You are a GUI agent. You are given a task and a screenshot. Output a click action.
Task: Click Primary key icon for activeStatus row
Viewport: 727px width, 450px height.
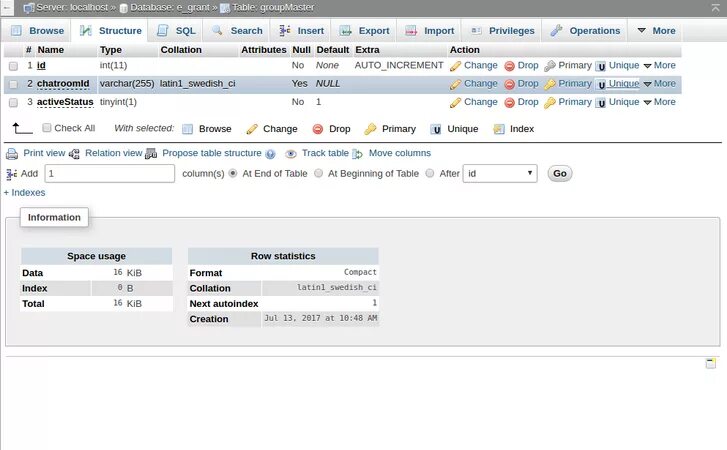550,102
